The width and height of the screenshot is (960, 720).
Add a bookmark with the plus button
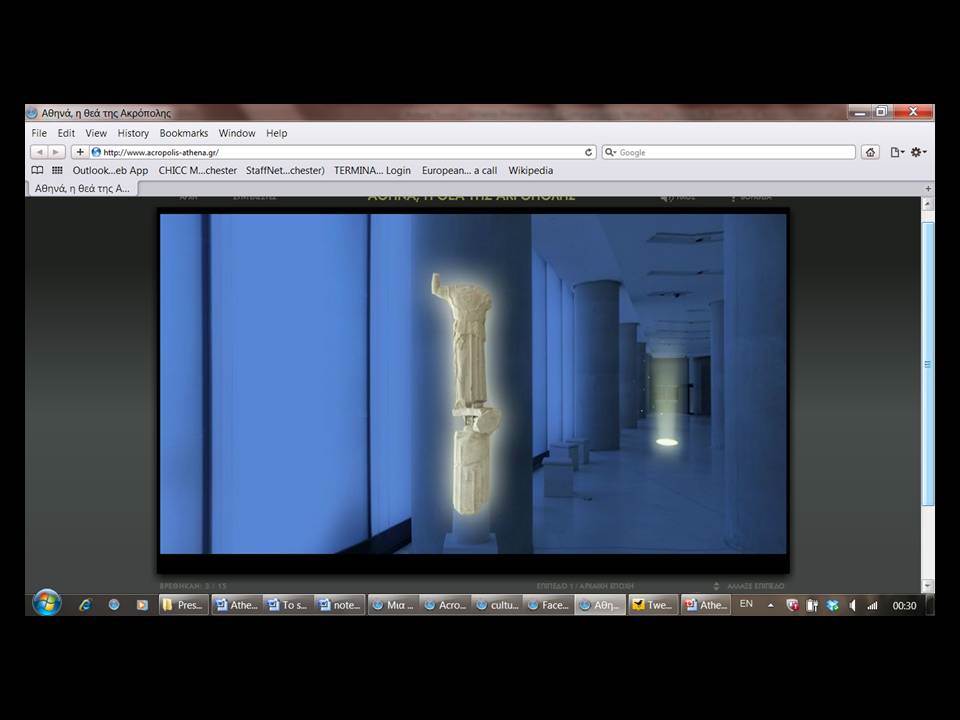[80, 152]
